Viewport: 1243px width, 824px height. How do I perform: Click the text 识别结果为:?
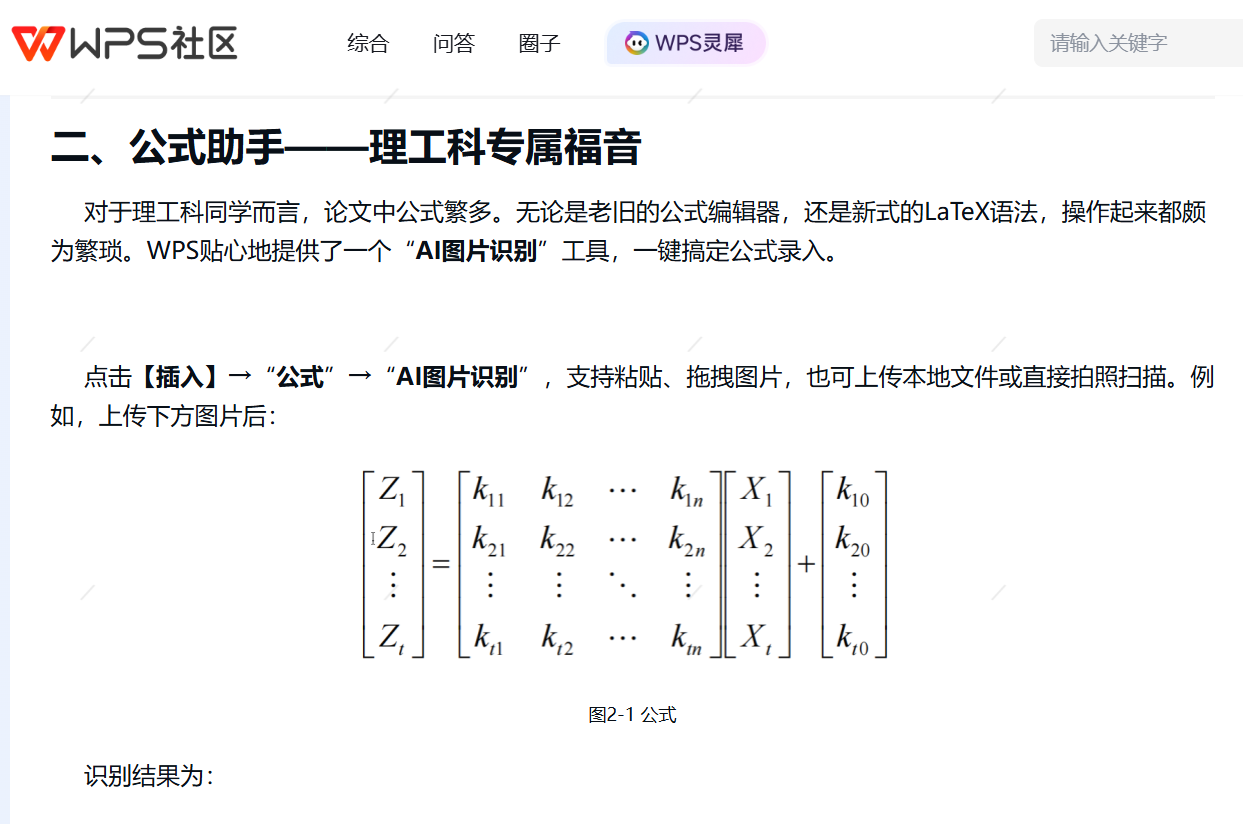click(x=149, y=776)
